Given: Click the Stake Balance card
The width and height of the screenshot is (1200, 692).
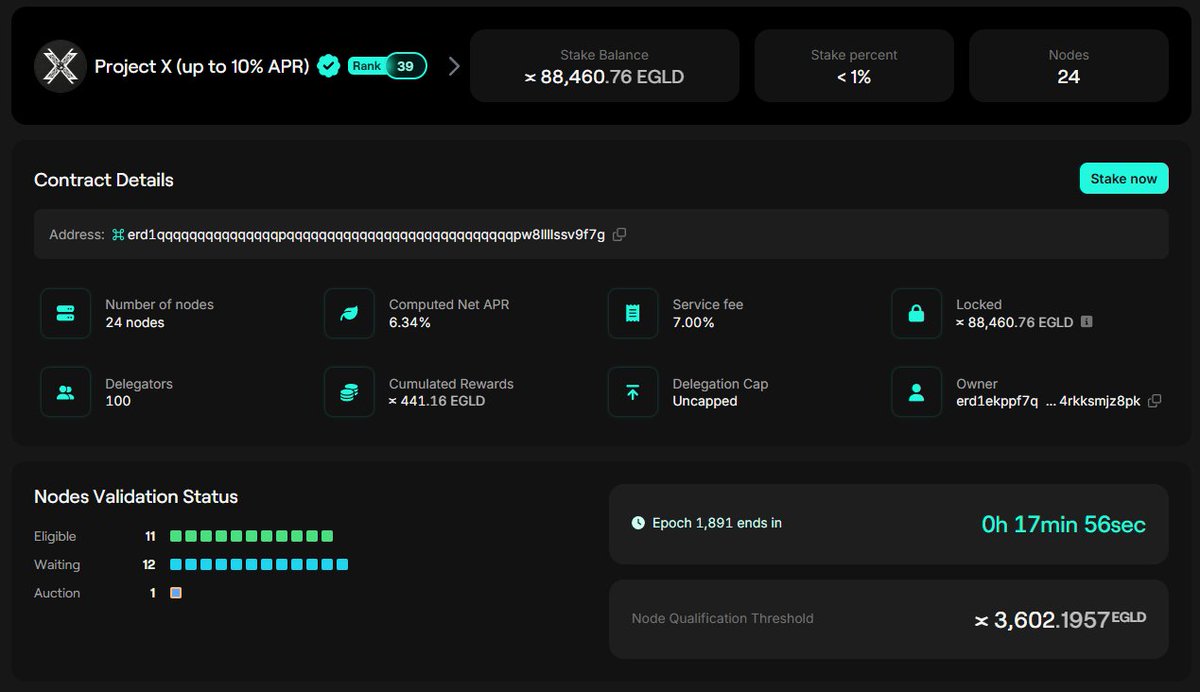Looking at the screenshot, I should tap(604, 66).
